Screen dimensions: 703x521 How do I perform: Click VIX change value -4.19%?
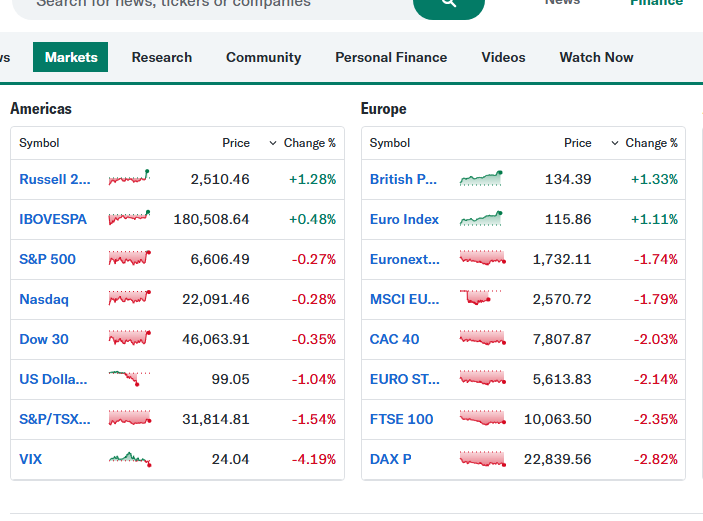(314, 459)
